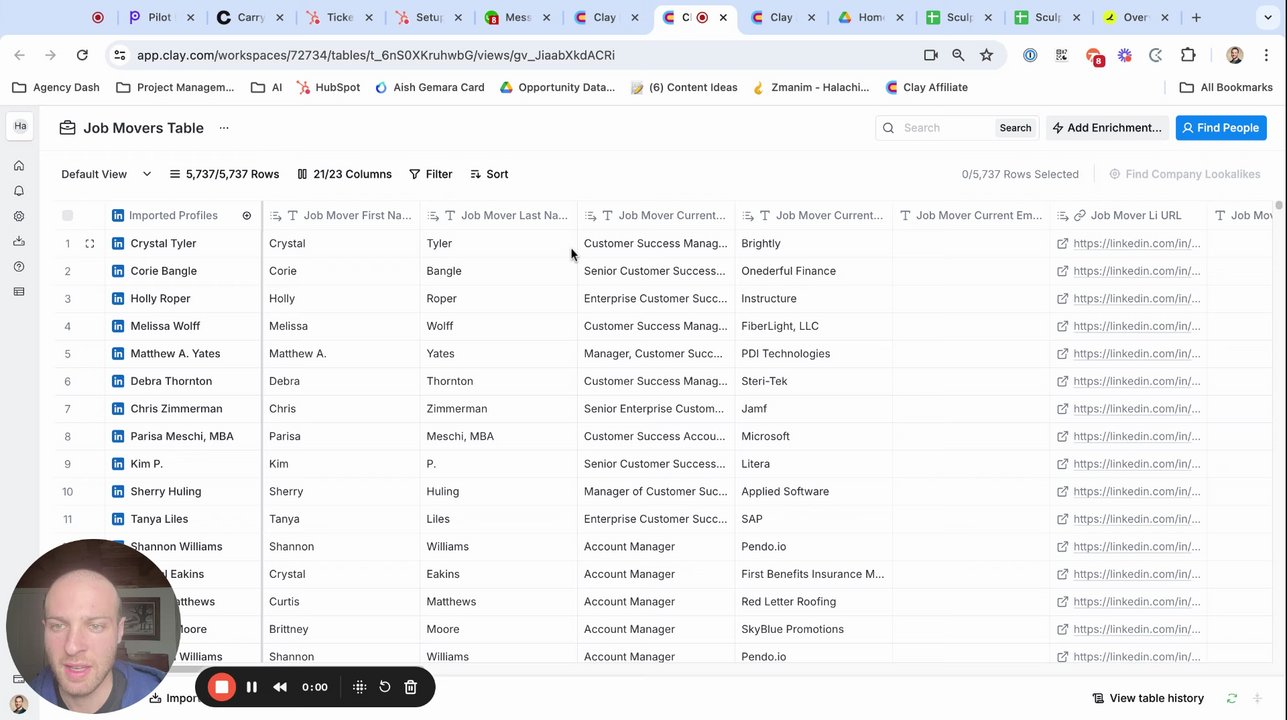Open the HubSpot bookmark
Viewport: 1287px width, 720px height.
click(328, 87)
